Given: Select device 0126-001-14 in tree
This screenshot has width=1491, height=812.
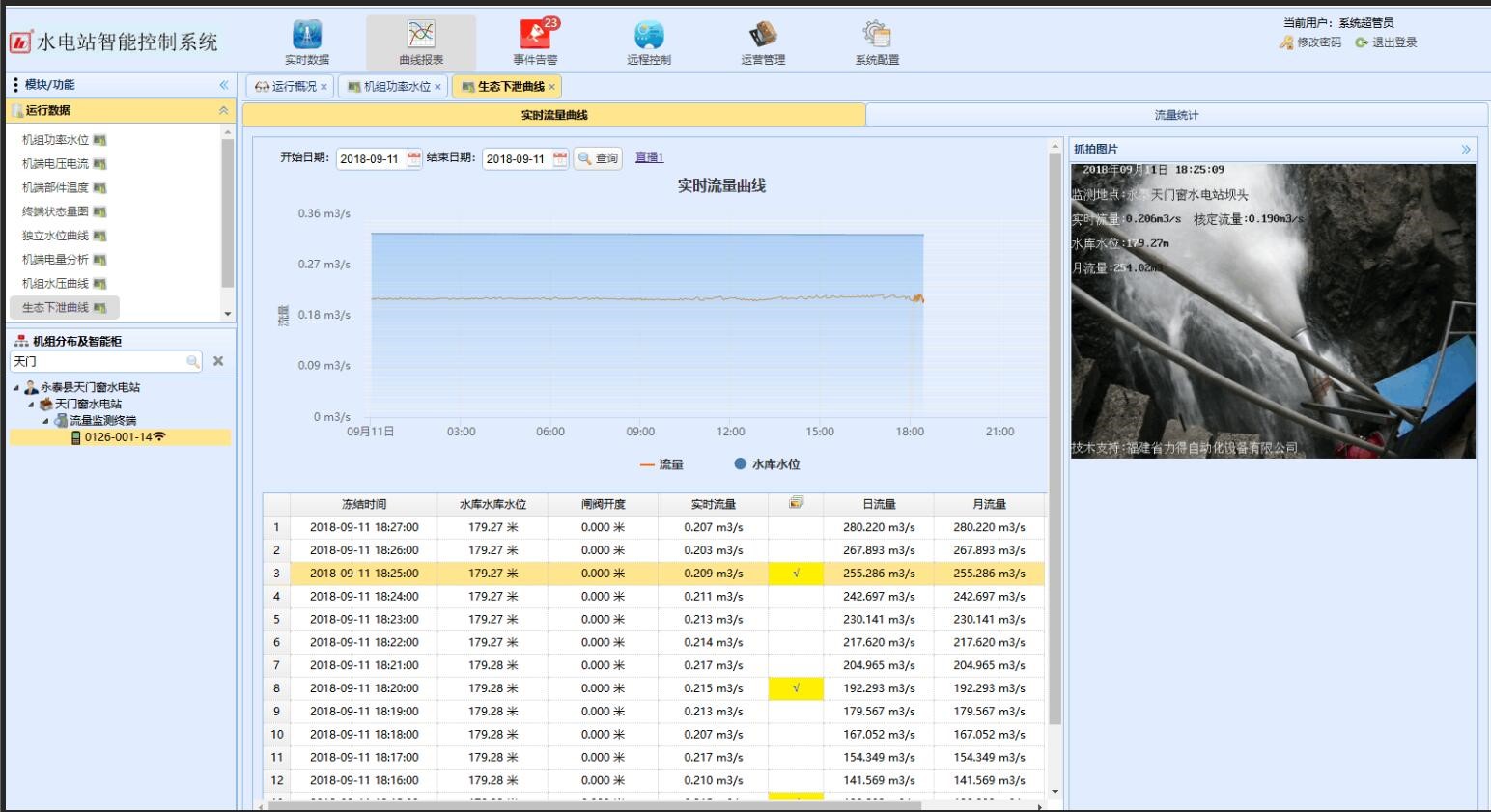Looking at the screenshot, I should (x=118, y=437).
